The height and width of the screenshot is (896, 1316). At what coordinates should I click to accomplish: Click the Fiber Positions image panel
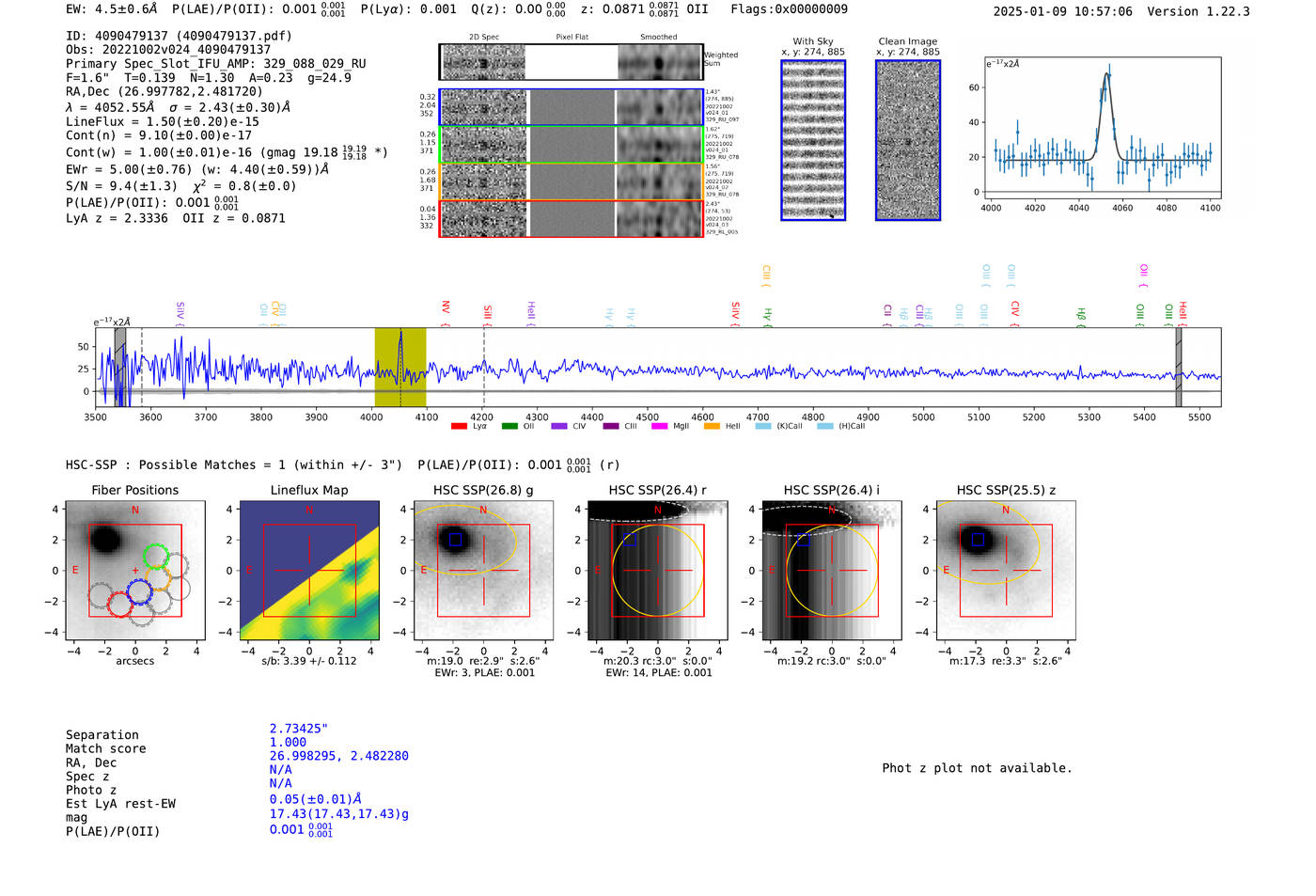pyautogui.click(x=135, y=571)
